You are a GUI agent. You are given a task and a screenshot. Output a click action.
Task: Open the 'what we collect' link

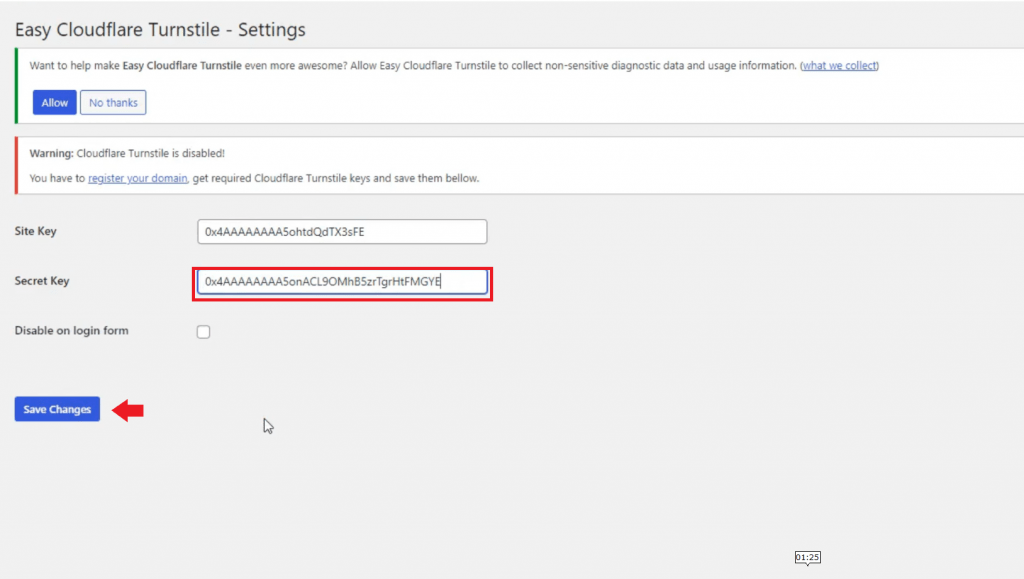pyautogui.click(x=839, y=65)
